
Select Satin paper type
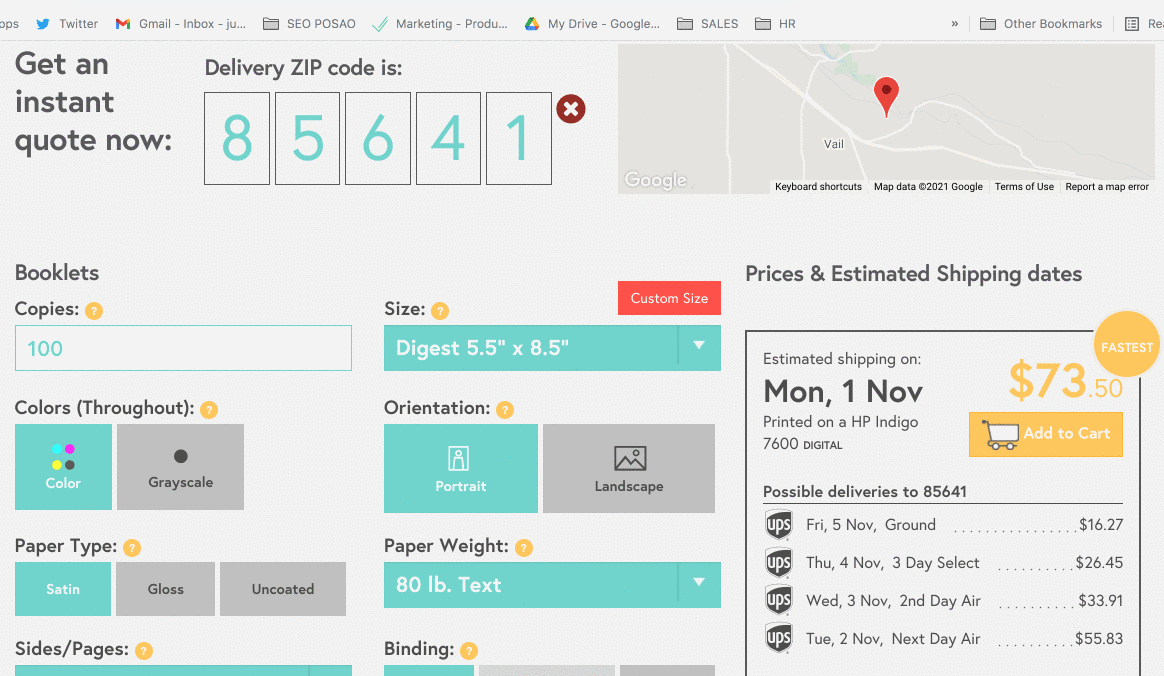(63, 588)
